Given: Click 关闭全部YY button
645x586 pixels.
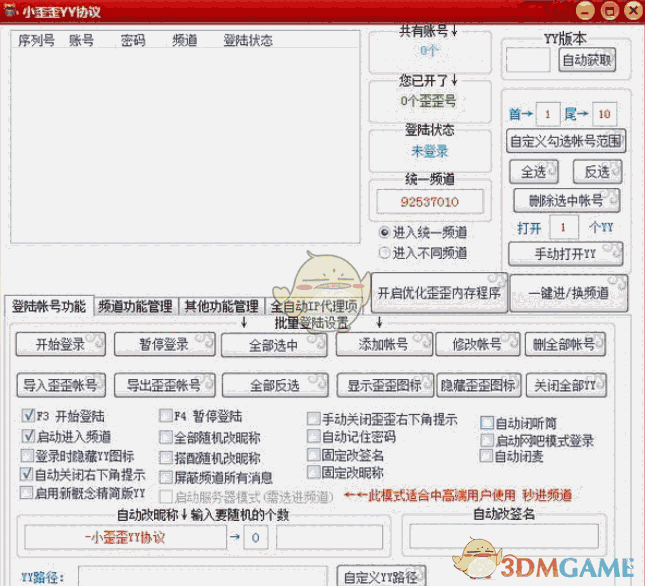Looking at the screenshot, I should (566, 385).
